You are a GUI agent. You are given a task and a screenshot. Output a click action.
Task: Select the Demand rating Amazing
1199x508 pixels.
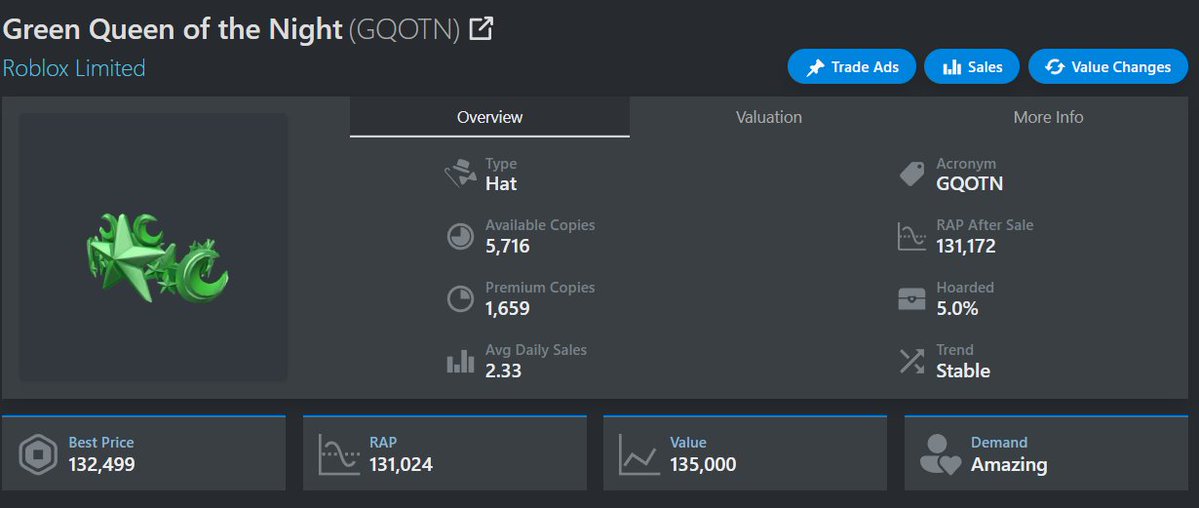coord(1009,464)
